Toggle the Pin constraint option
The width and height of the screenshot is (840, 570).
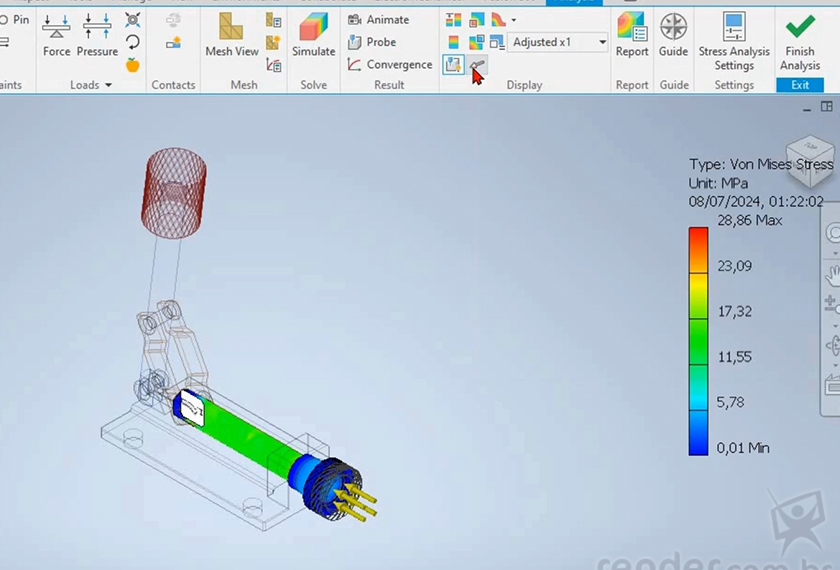point(15,19)
